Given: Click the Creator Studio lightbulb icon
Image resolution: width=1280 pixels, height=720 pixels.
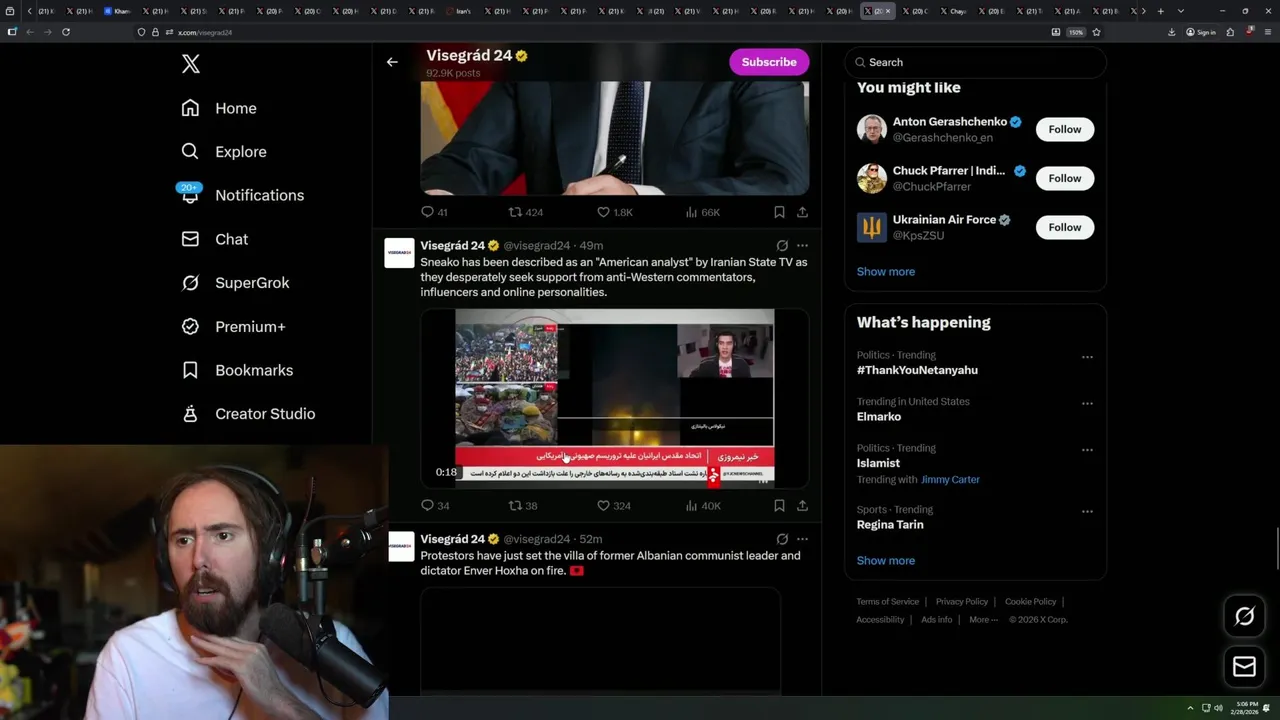Looking at the screenshot, I should (x=190, y=413).
